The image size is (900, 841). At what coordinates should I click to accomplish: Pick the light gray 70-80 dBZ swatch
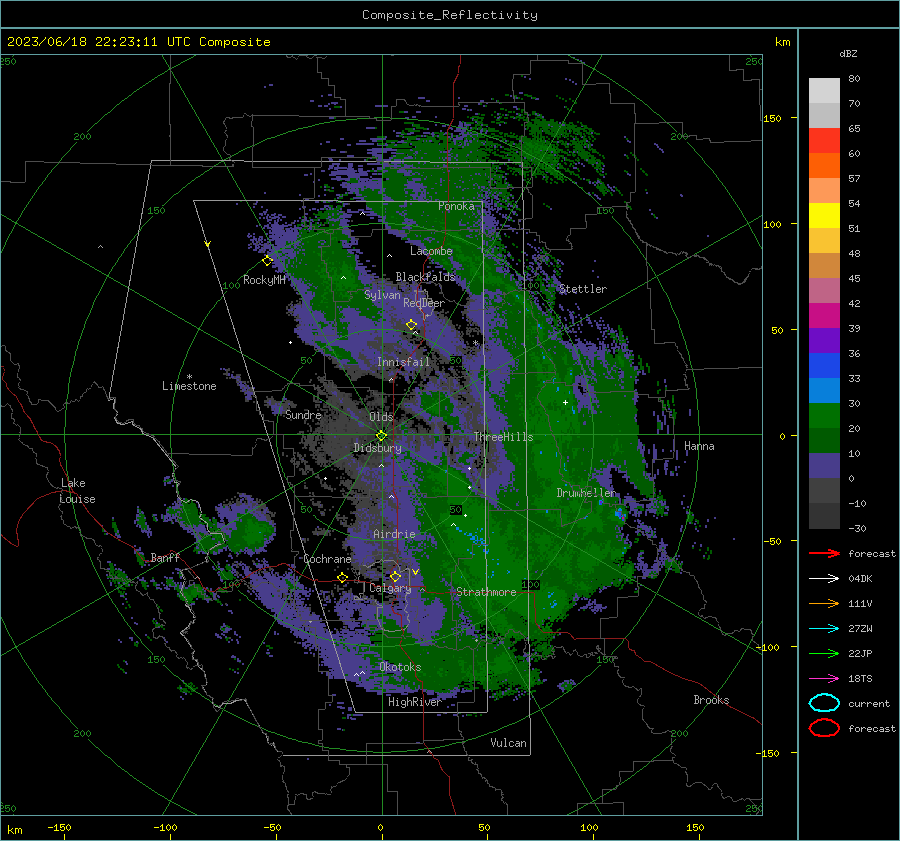tap(824, 90)
